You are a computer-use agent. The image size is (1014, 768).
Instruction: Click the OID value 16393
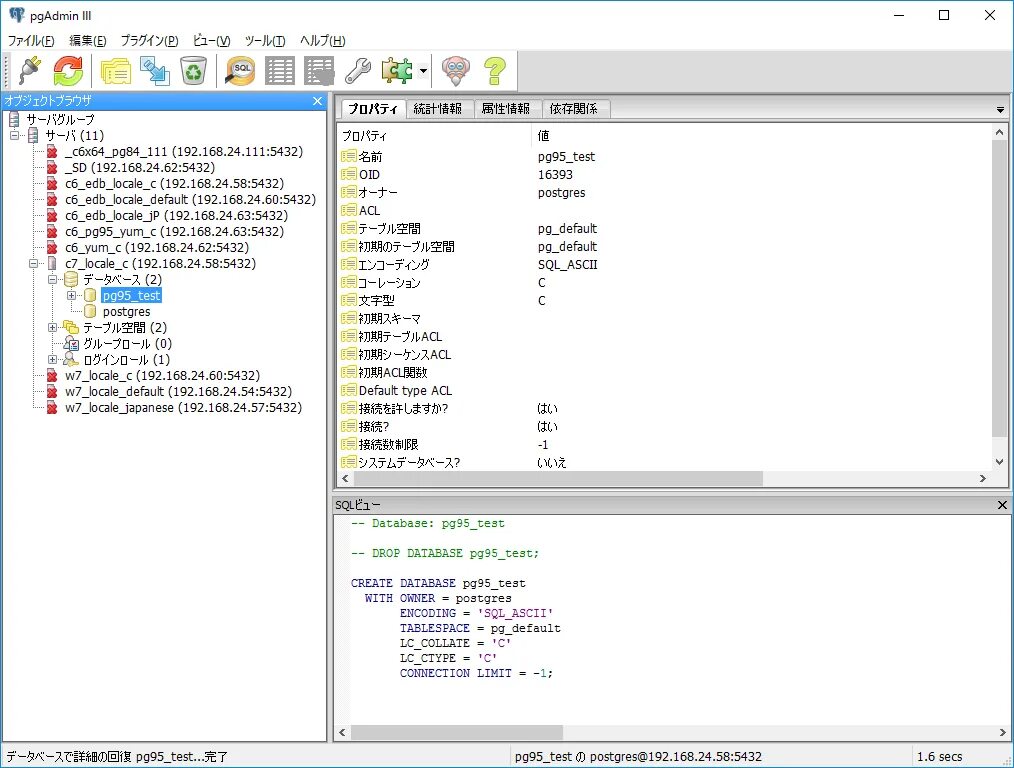coord(556,175)
